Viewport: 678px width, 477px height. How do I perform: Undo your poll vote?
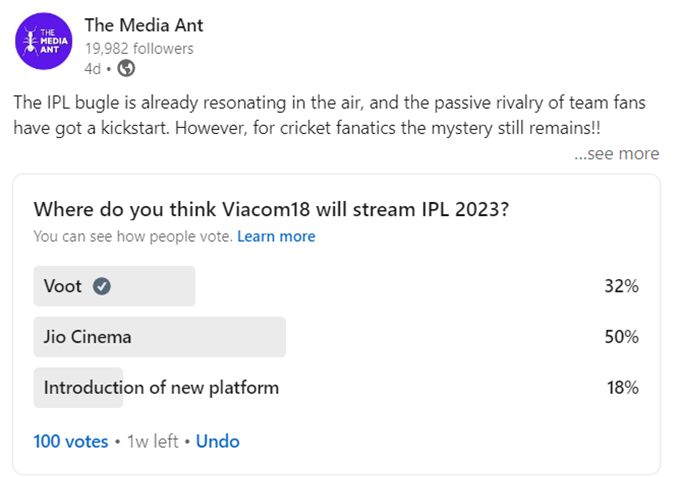pyautogui.click(x=217, y=442)
